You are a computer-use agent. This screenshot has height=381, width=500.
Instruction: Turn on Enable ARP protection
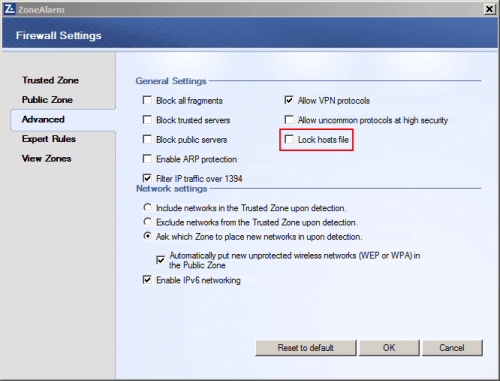147,159
